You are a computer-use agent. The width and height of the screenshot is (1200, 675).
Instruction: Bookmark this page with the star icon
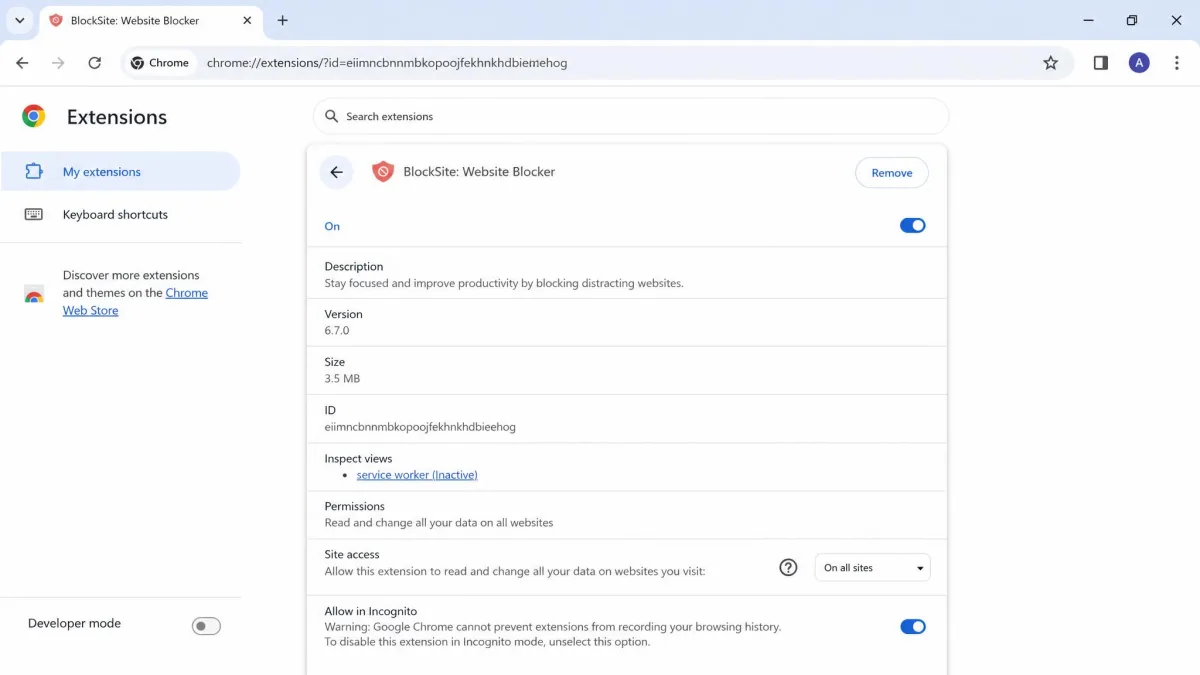coord(1050,63)
